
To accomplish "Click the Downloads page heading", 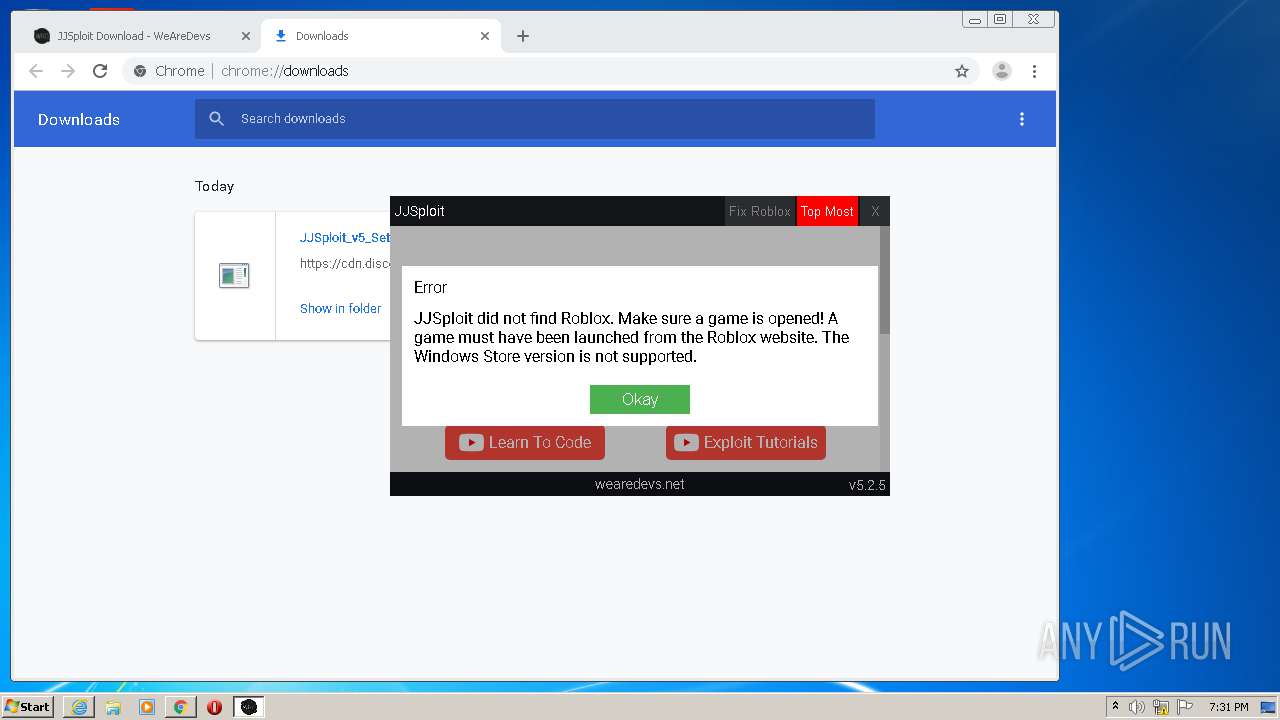I will tap(79, 119).
